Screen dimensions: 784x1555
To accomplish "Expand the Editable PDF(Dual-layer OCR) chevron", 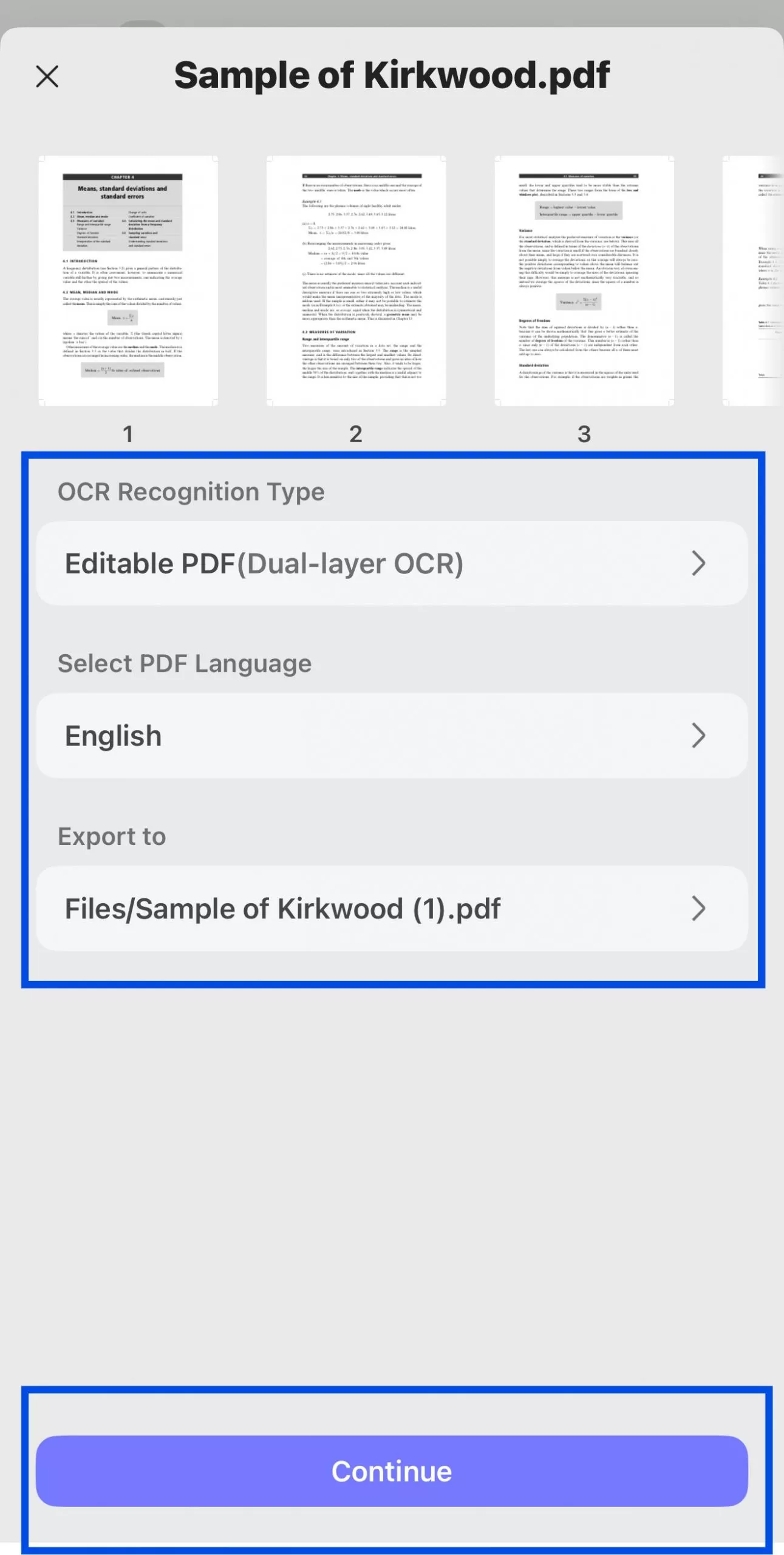I will click(697, 564).
